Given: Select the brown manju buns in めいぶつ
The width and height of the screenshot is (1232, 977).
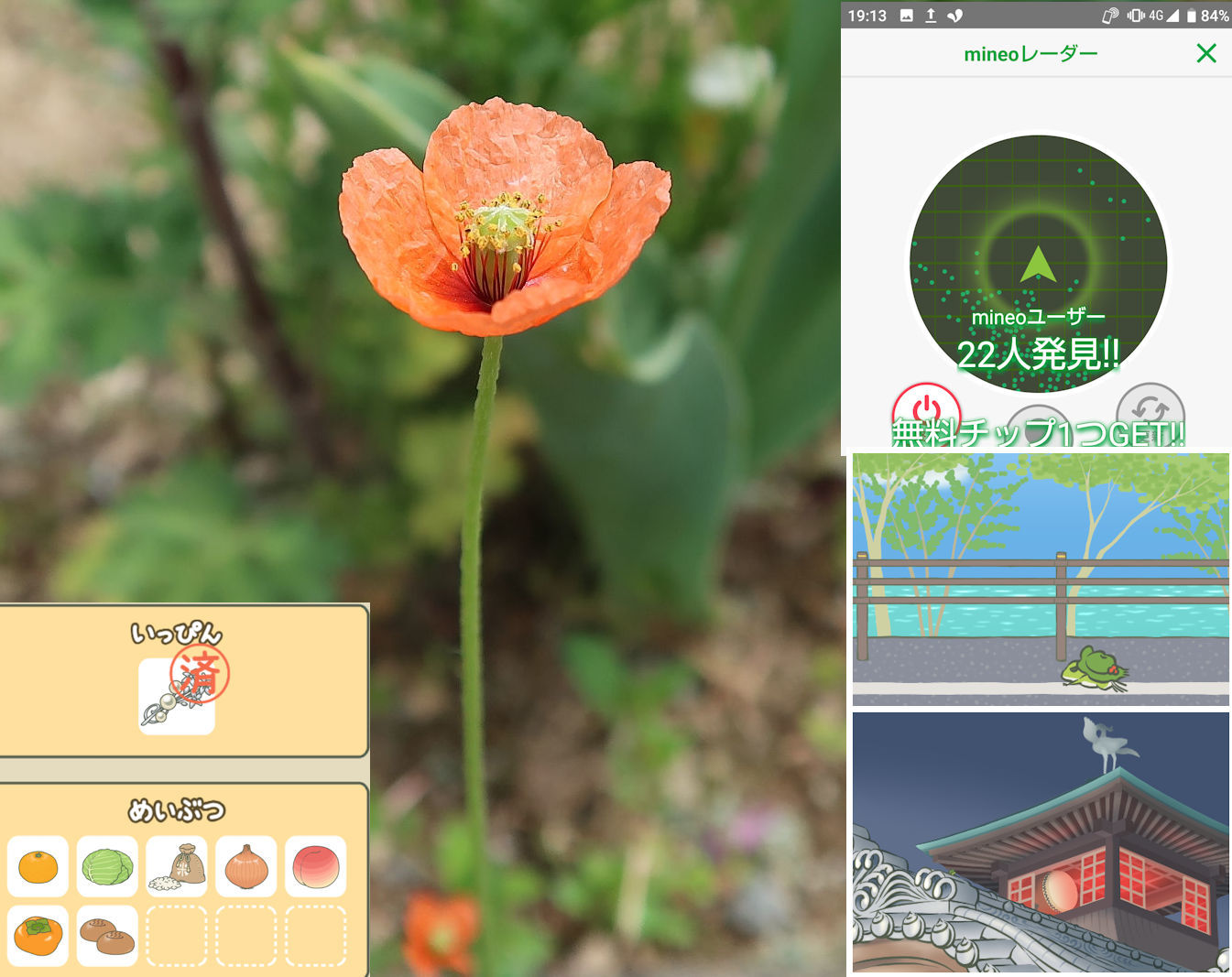Looking at the screenshot, I should (107, 936).
